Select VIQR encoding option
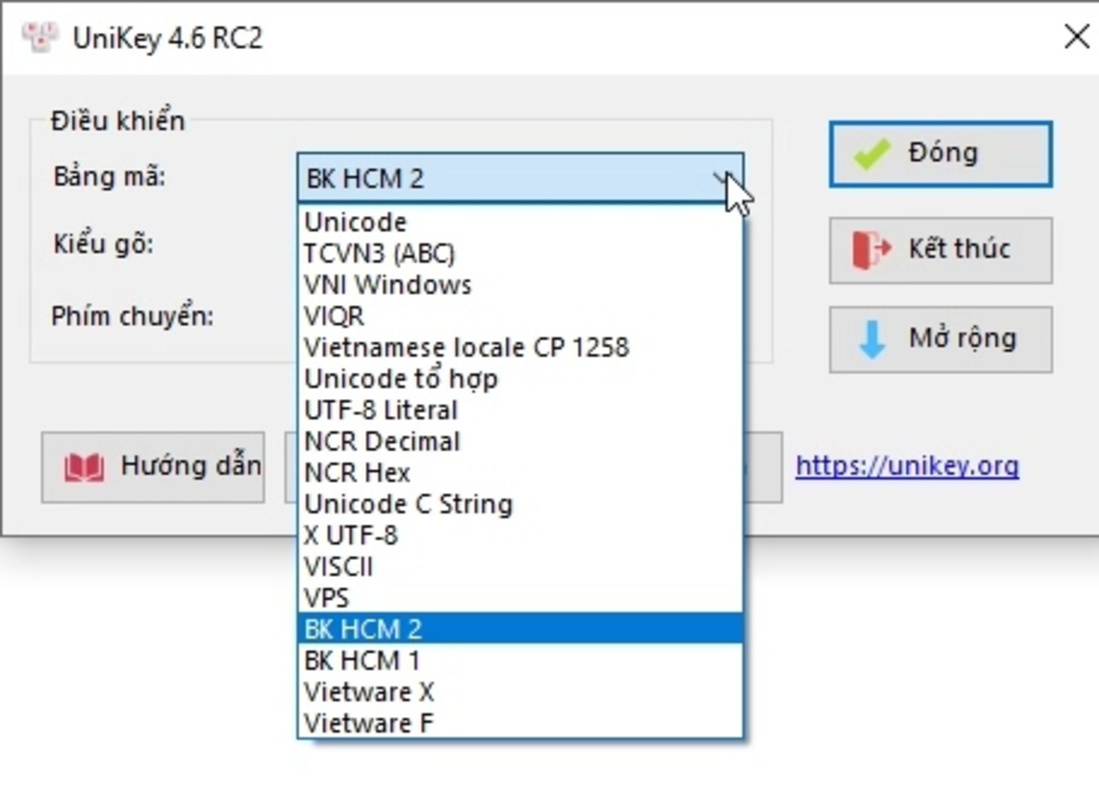1099x800 pixels. pyautogui.click(x=520, y=316)
